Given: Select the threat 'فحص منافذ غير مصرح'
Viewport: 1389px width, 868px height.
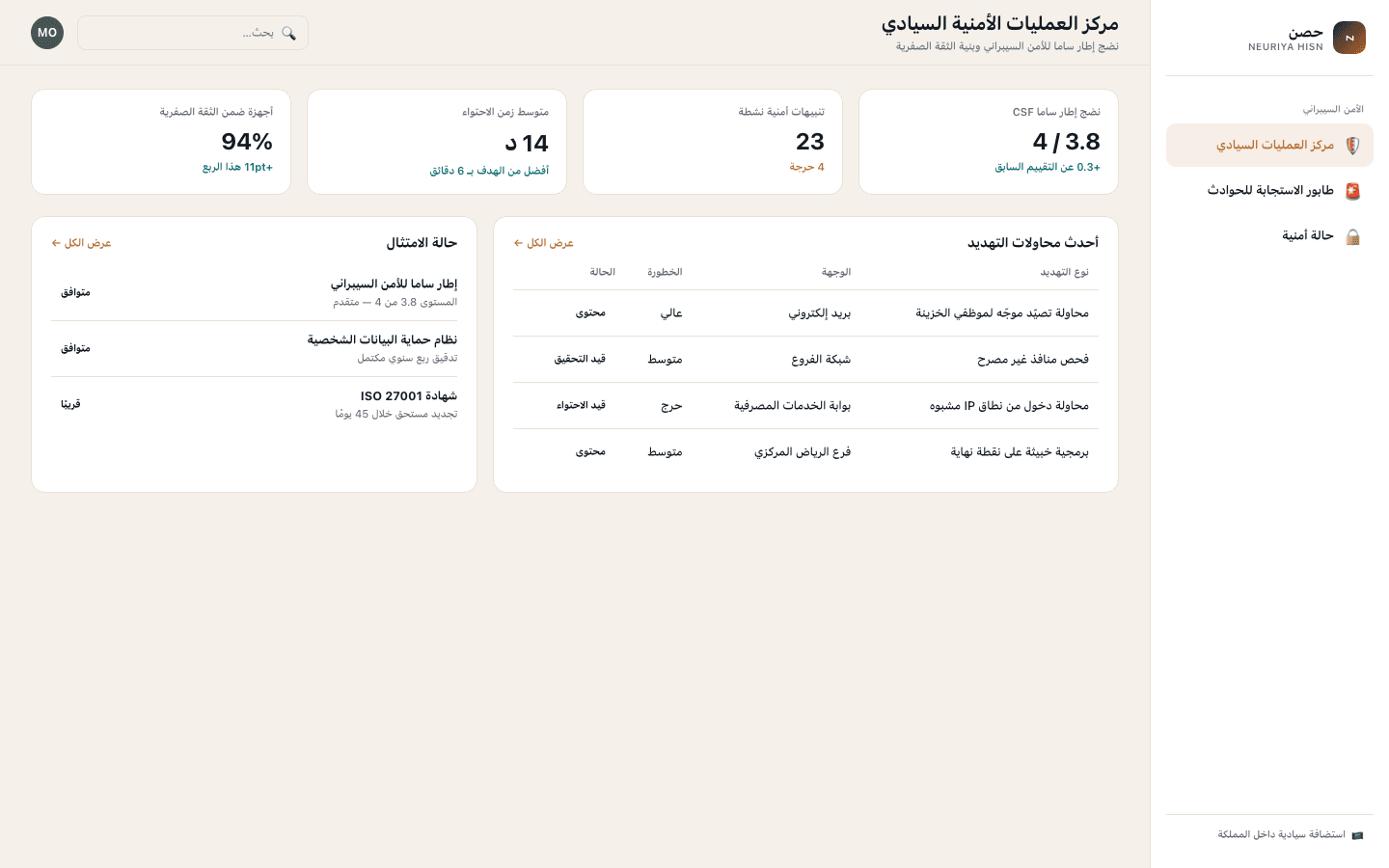Looking at the screenshot, I should coord(1033,360).
